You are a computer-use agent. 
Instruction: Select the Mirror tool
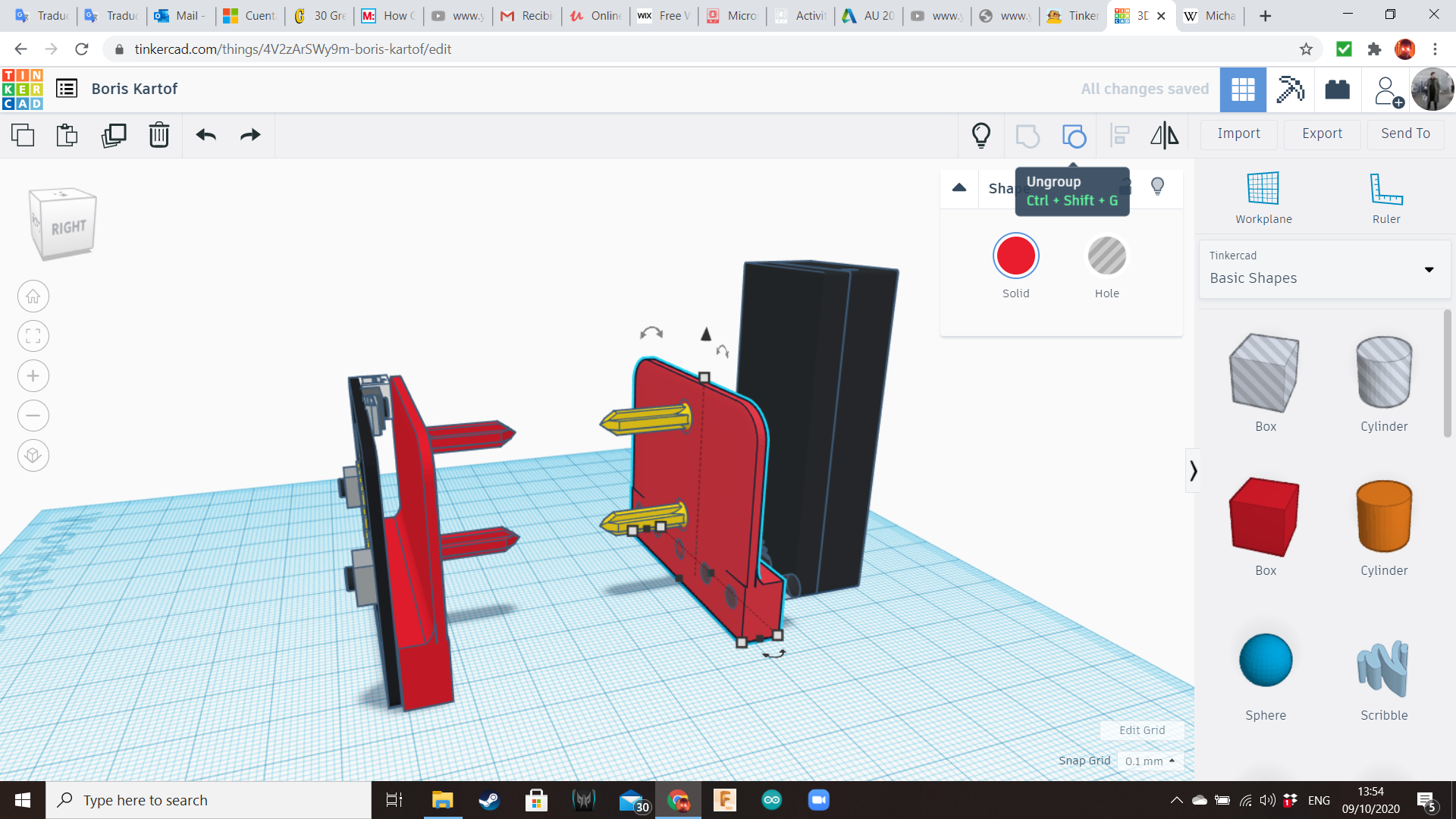coord(1164,135)
